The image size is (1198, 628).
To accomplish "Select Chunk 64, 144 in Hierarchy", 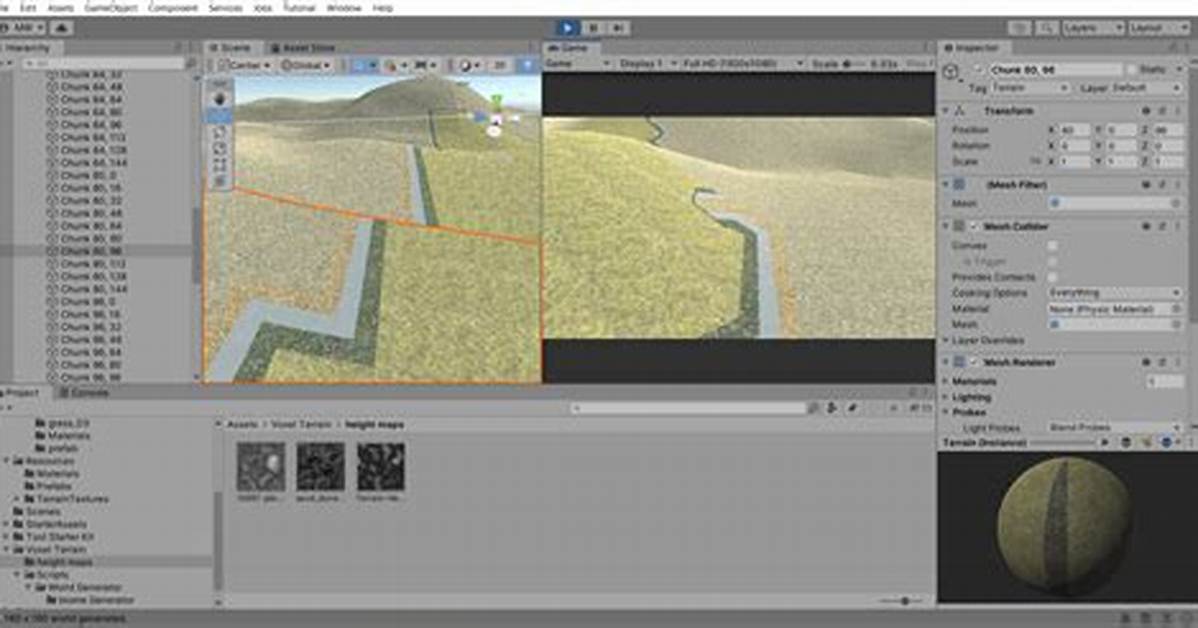I will point(94,163).
